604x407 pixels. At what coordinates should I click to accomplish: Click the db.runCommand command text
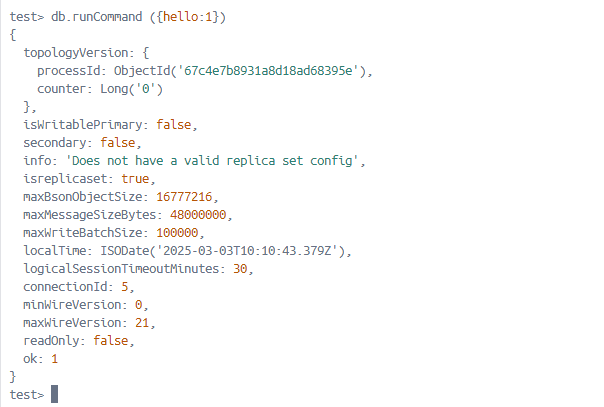tap(98, 17)
